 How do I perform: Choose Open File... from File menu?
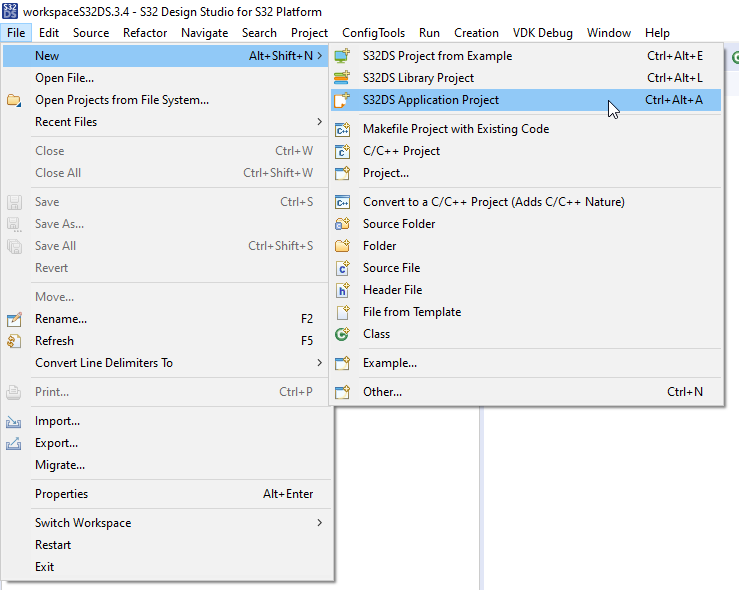tap(166, 78)
